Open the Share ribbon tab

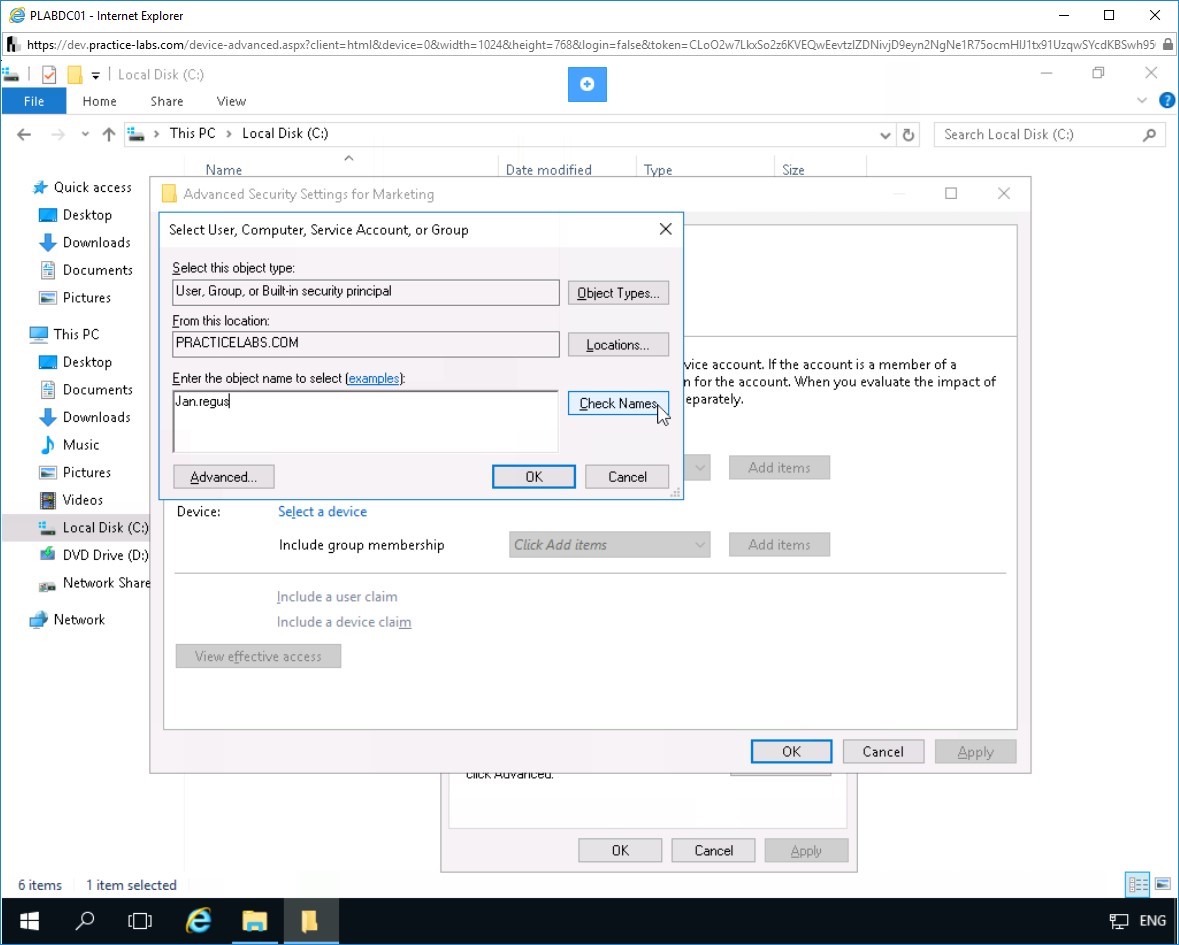166,101
